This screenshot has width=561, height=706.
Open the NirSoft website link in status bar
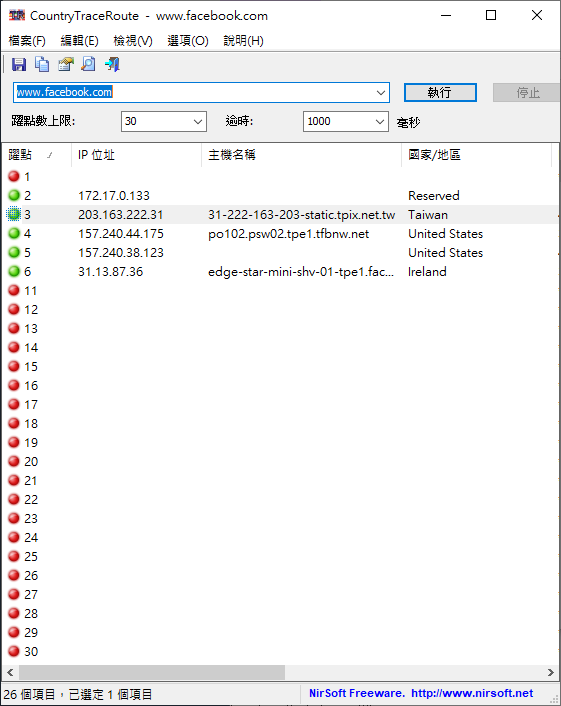coord(472,693)
